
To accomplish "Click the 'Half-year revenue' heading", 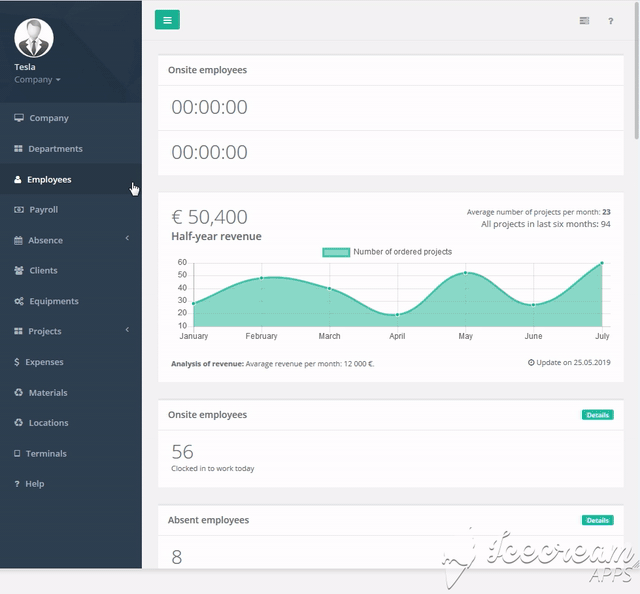I will tap(216, 236).
